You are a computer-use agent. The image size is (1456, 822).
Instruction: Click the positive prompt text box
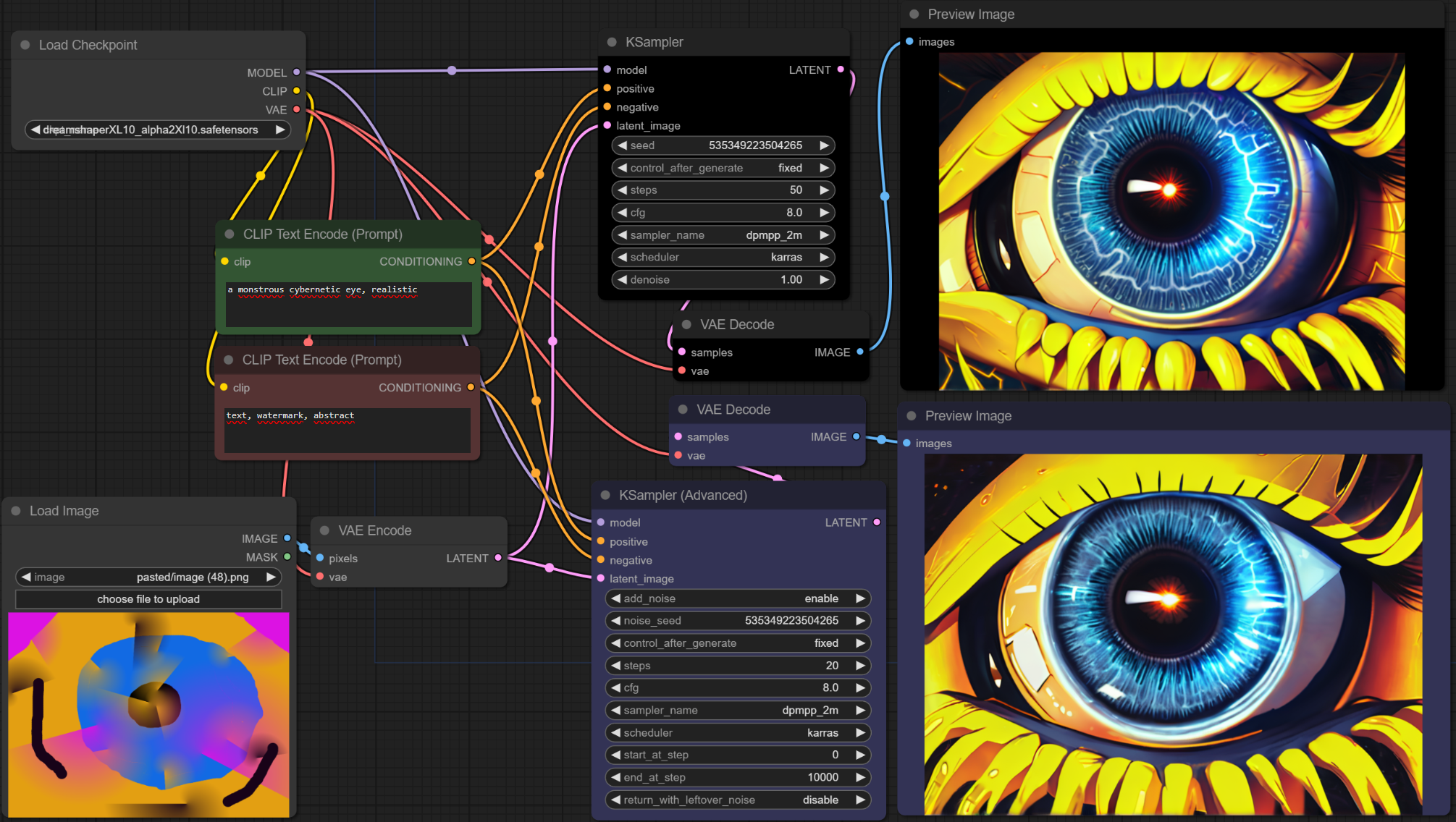348,304
